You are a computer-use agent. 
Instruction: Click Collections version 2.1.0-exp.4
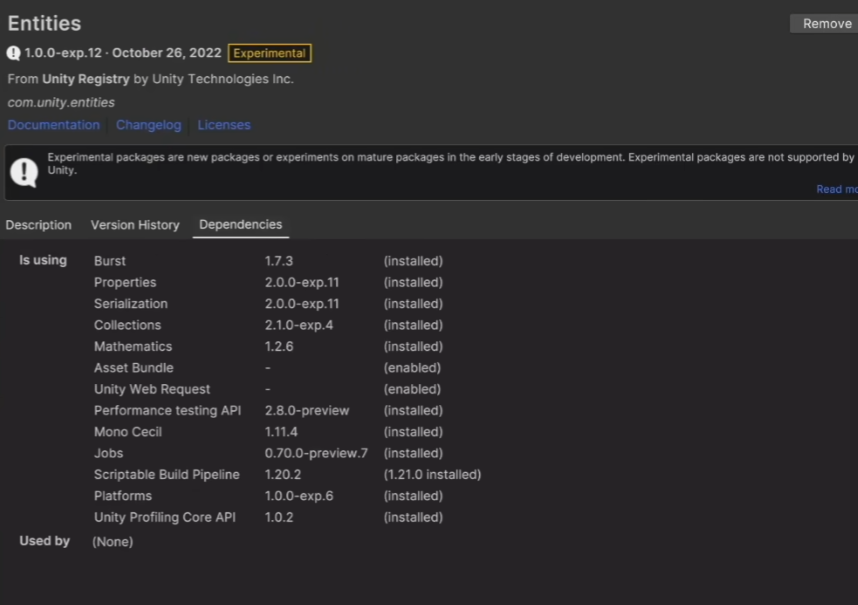(299, 325)
